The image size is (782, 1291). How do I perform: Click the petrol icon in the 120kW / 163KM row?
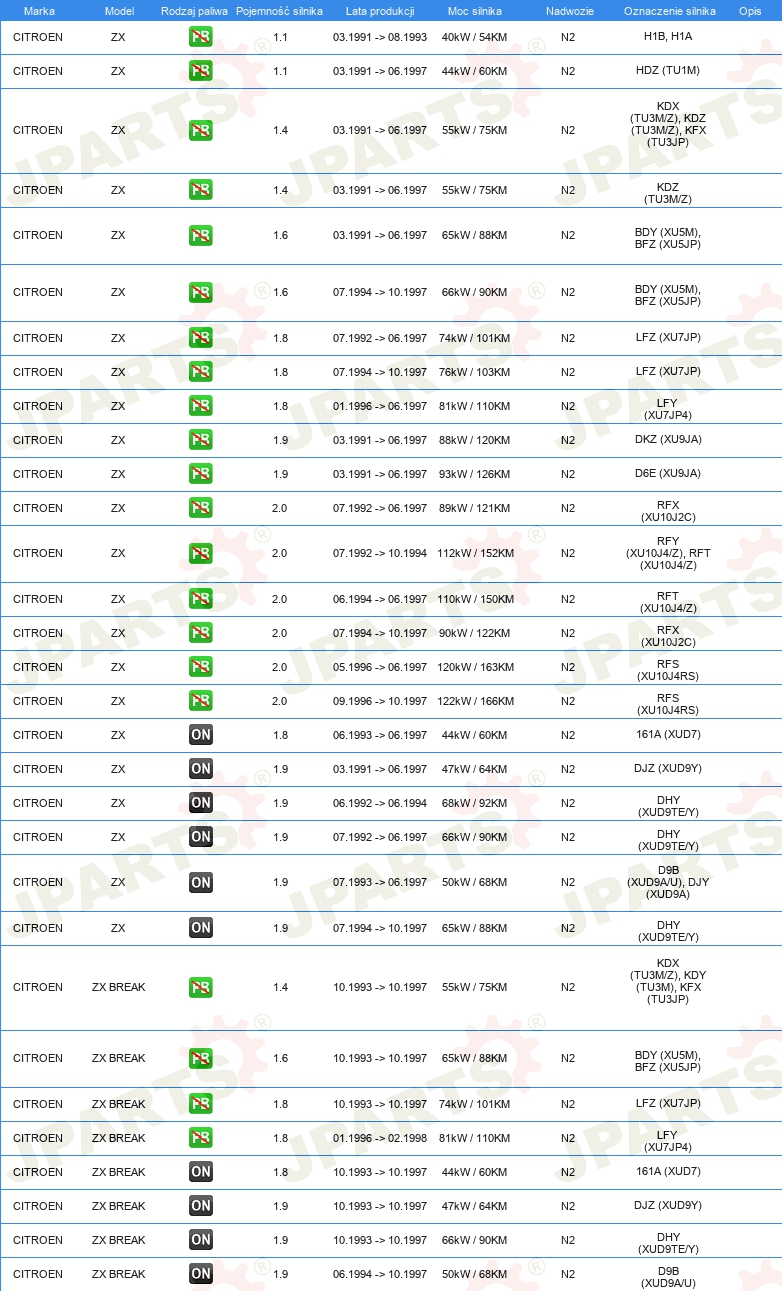point(201,667)
